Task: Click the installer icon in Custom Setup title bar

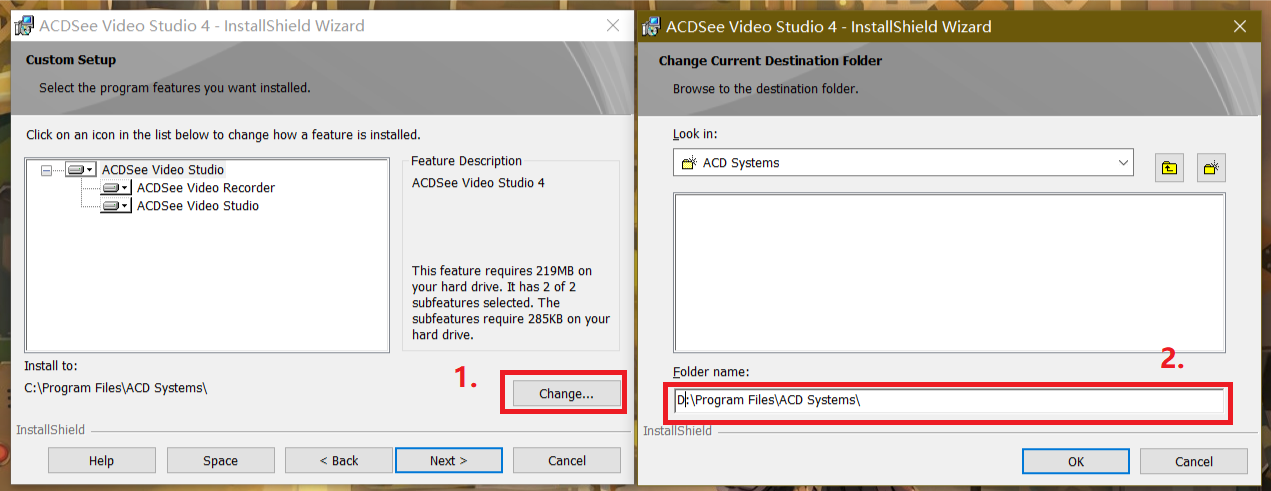Action: pyautogui.click(x=22, y=26)
